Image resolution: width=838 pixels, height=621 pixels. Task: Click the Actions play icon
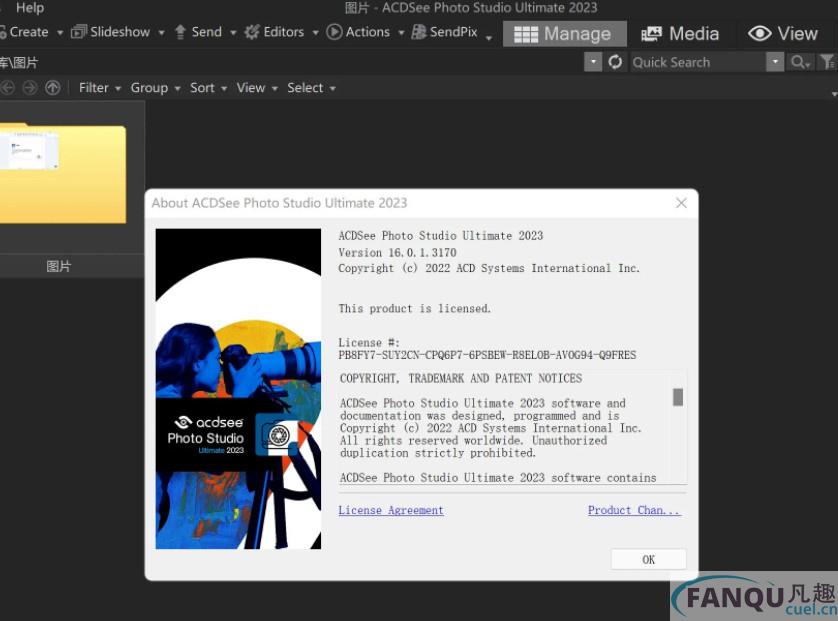tap(334, 32)
